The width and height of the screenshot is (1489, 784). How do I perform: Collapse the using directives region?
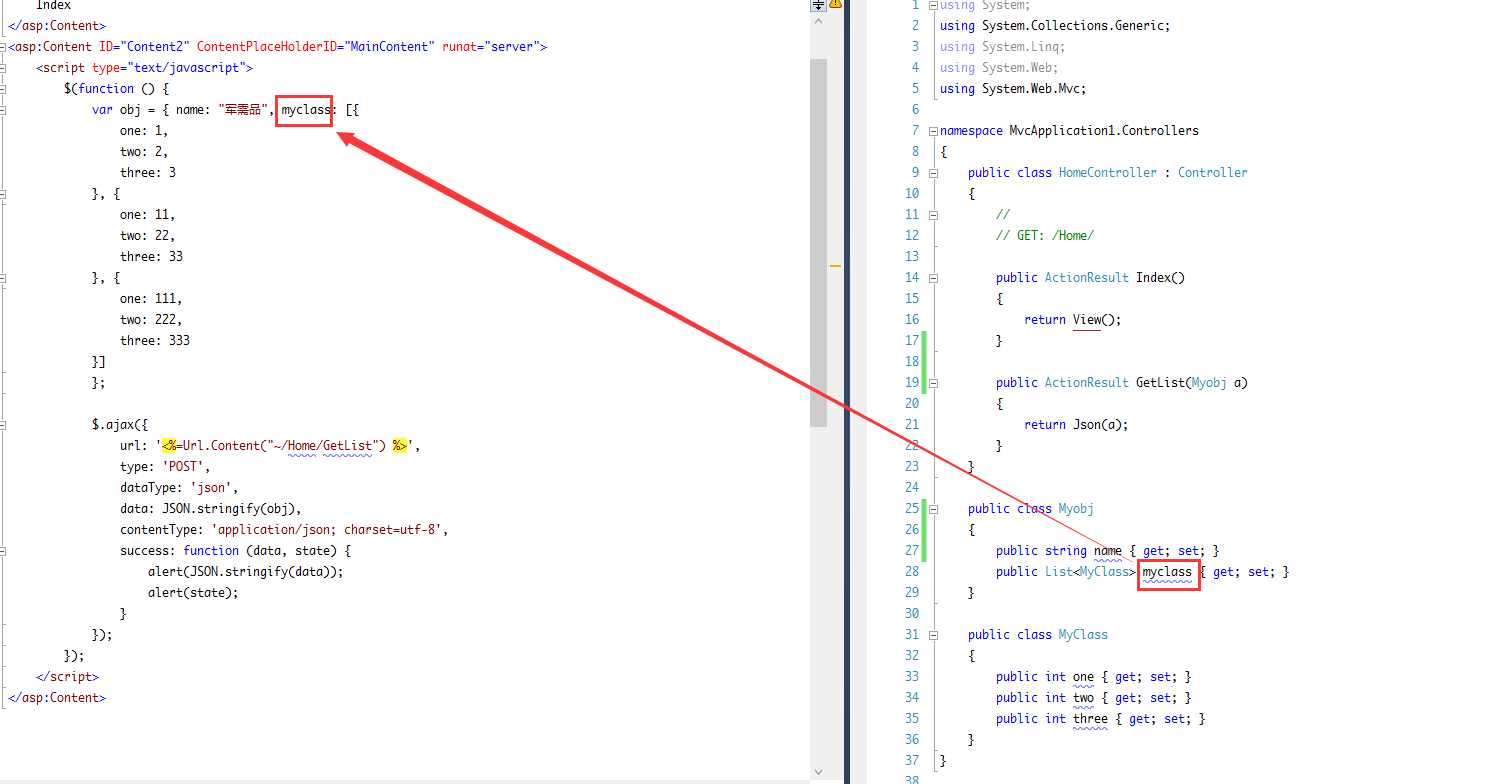pyautogui.click(x=933, y=5)
